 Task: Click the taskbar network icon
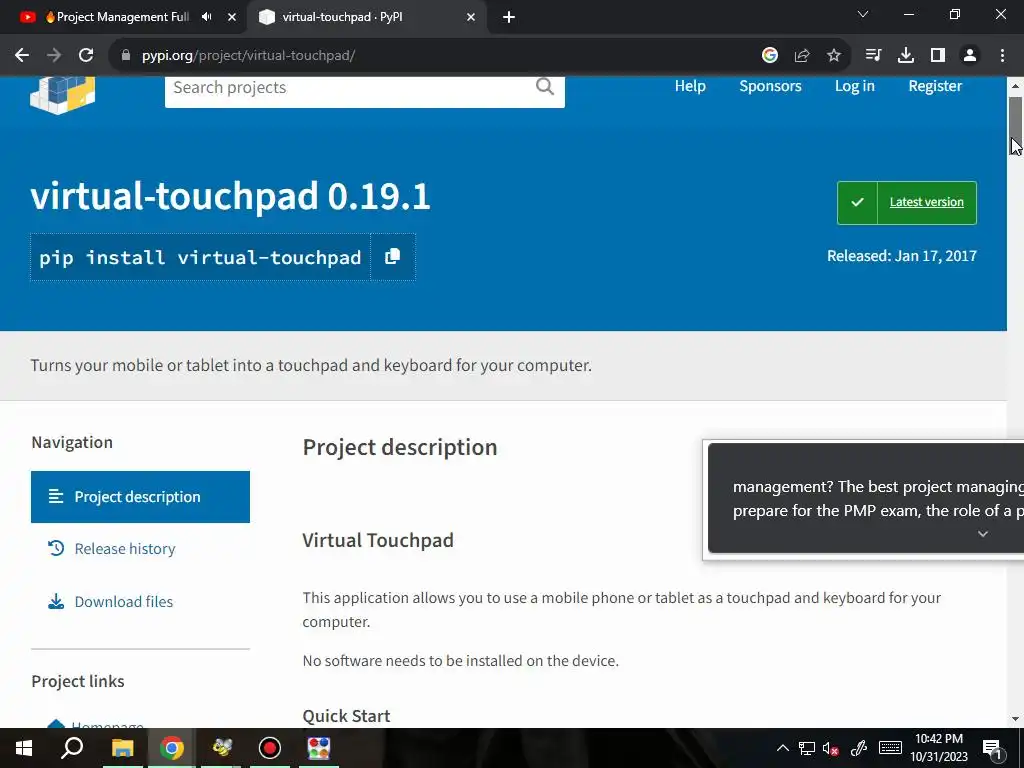tap(807, 748)
